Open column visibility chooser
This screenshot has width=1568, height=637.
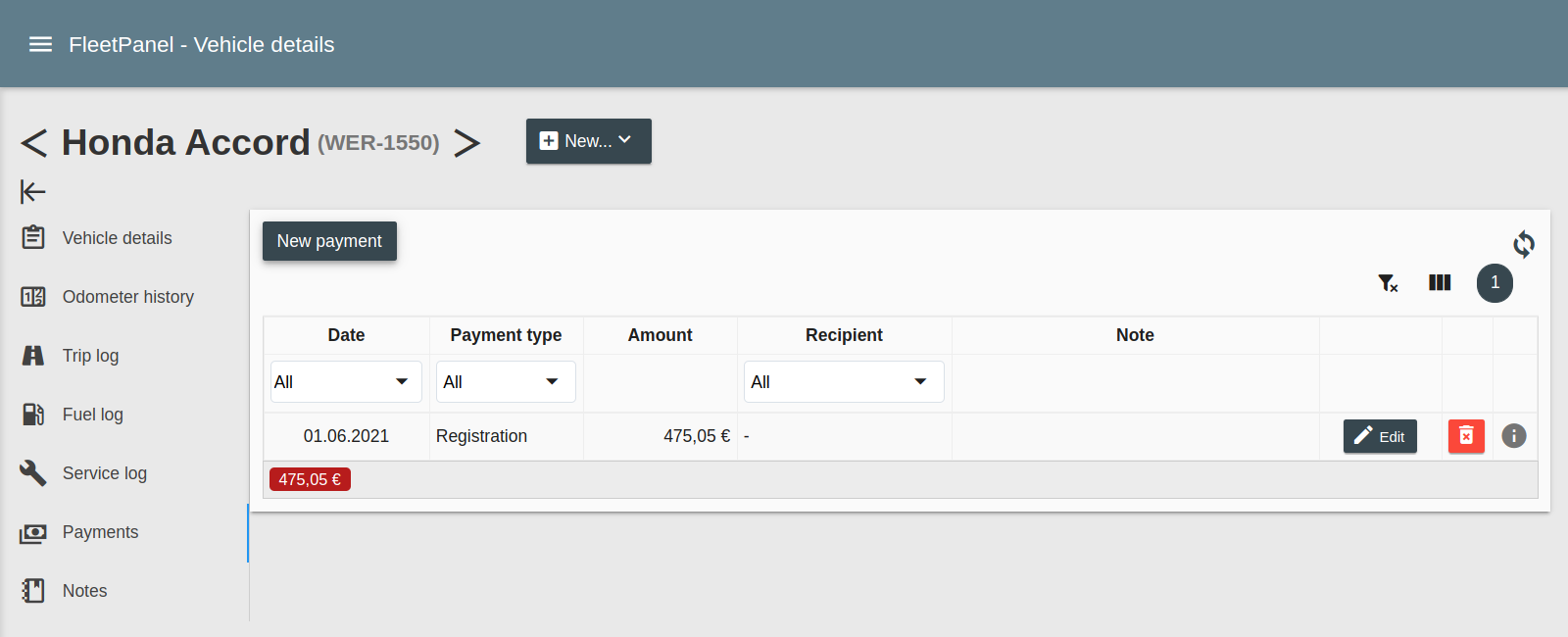point(1440,283)
